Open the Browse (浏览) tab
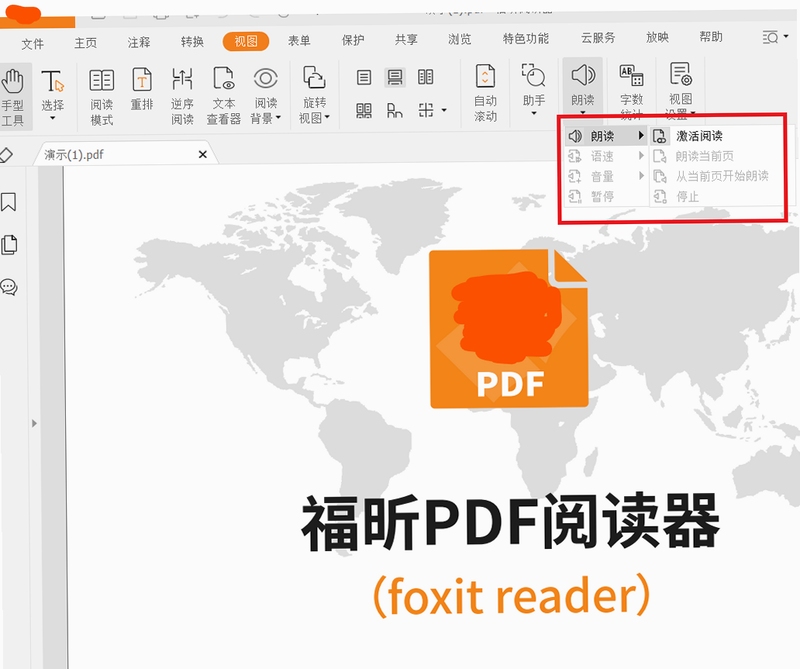The width and height of the screenshot is (800, 669). point(459,38)
